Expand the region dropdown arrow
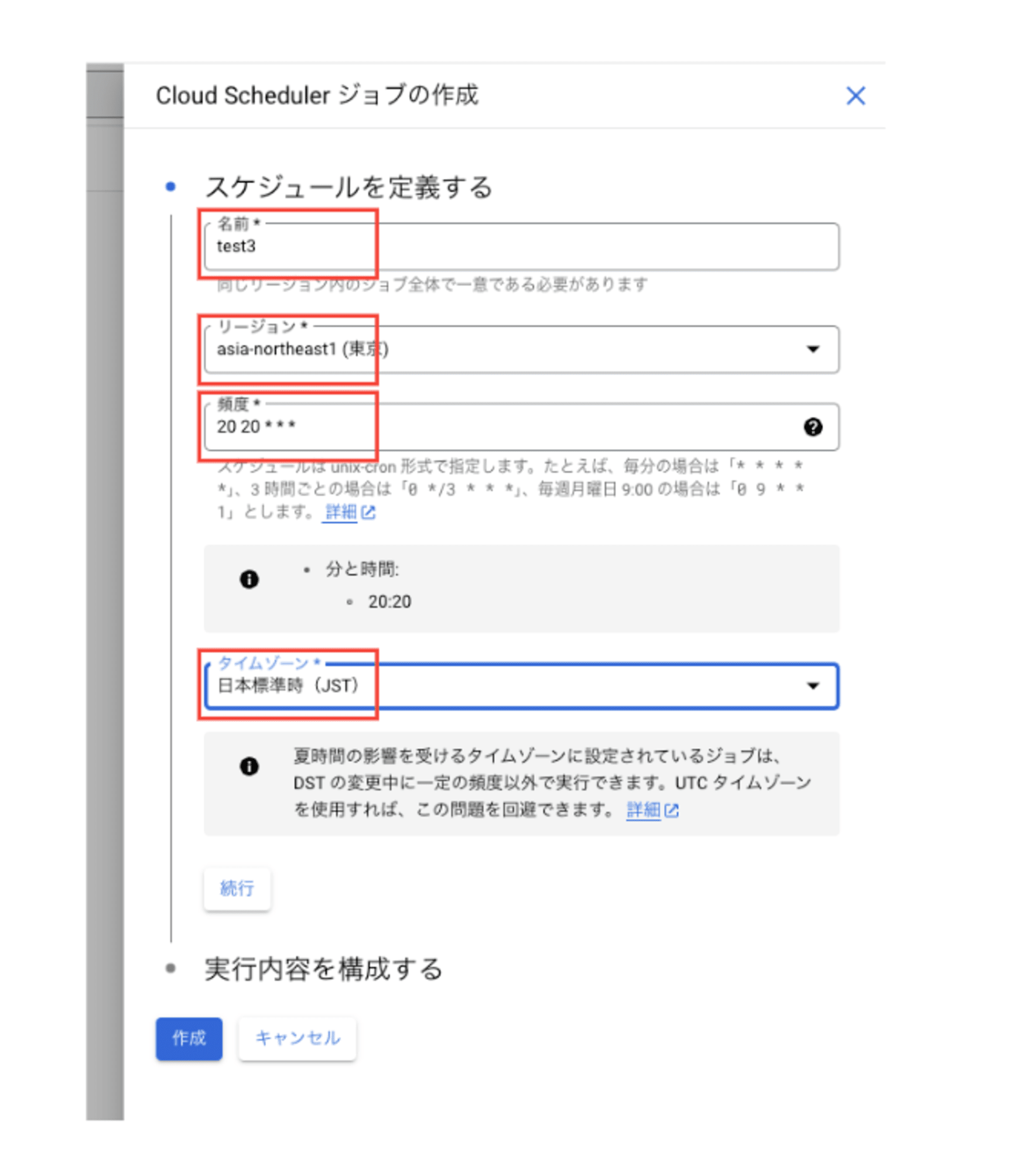The height and width of the screenshot is (1171, 1036). tap(812, 350)
